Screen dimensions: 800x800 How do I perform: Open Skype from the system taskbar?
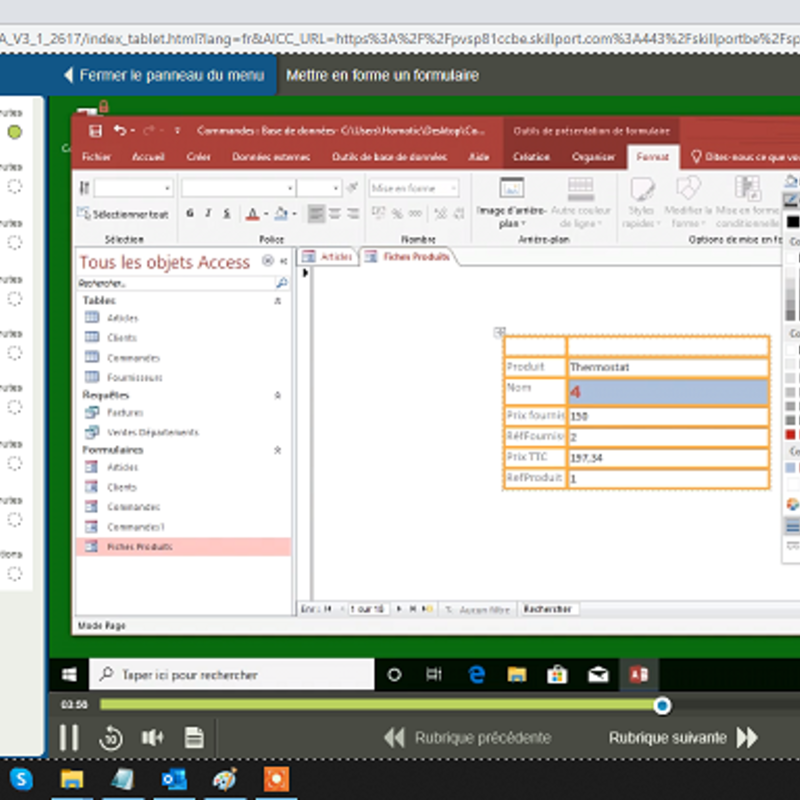(x=21, y=779)
